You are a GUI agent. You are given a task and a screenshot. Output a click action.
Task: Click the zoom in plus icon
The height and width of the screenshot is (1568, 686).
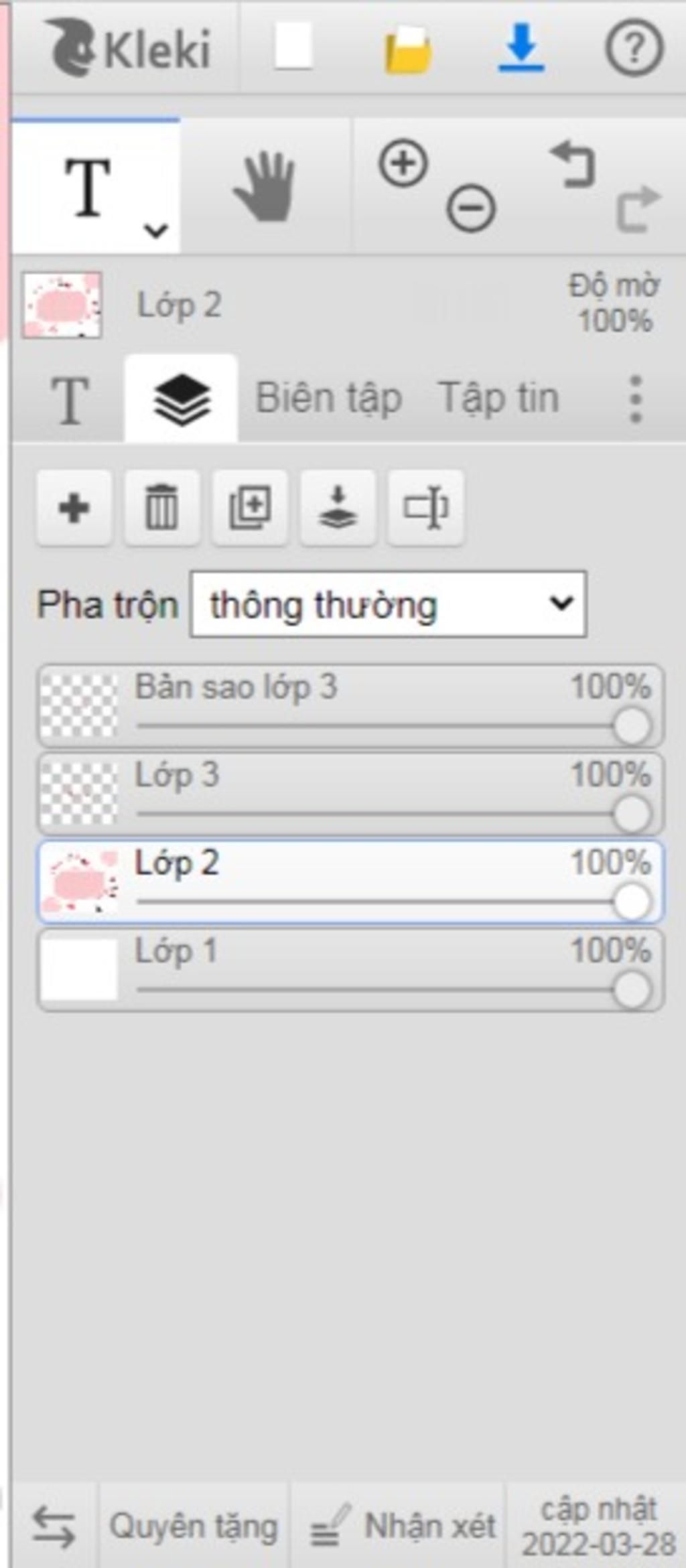[403, 163]
